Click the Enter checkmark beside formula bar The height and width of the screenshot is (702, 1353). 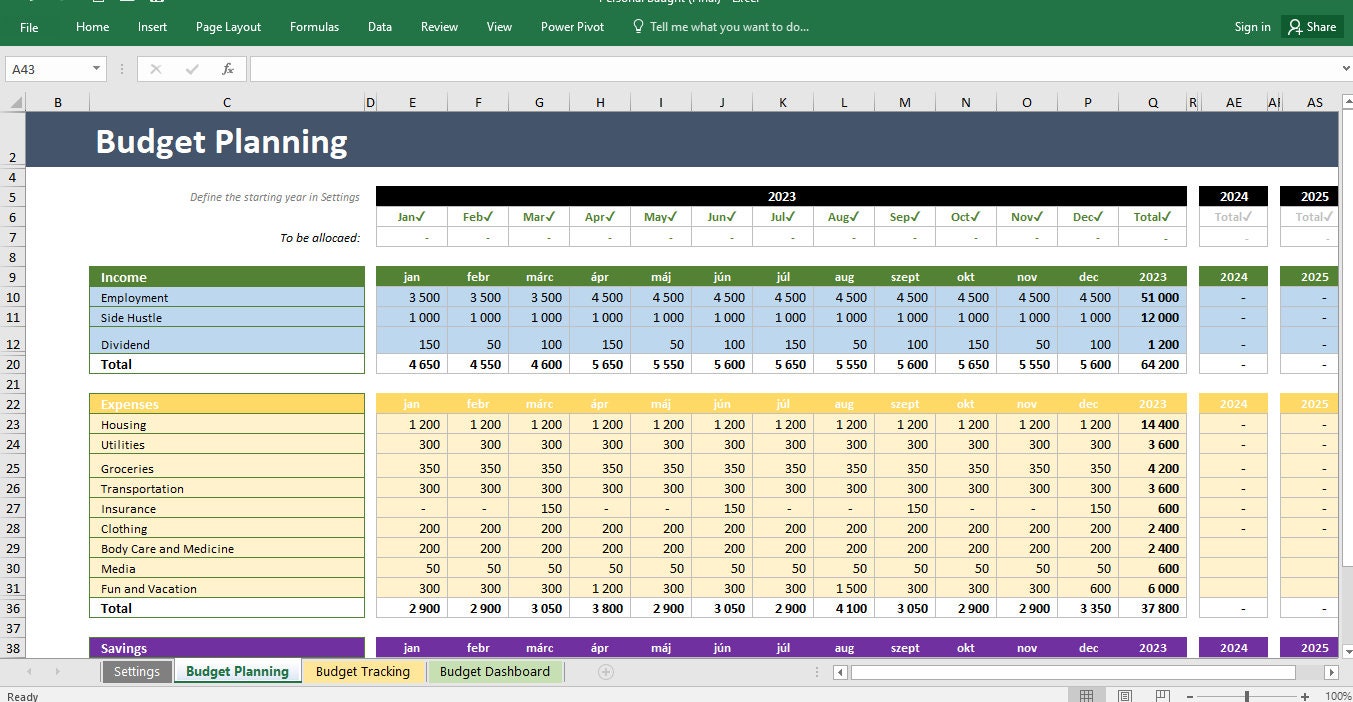point(190,69)
